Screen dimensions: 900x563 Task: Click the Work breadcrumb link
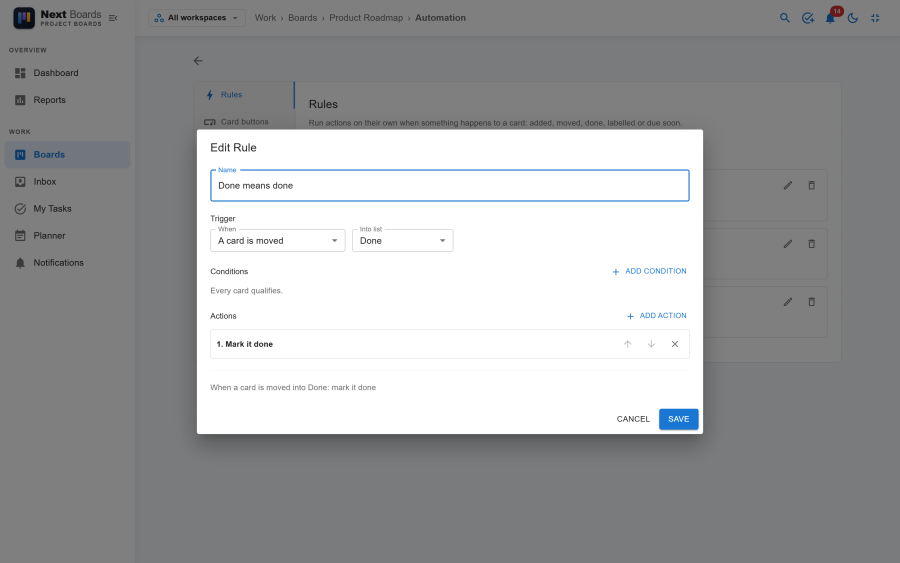[265, 18]
